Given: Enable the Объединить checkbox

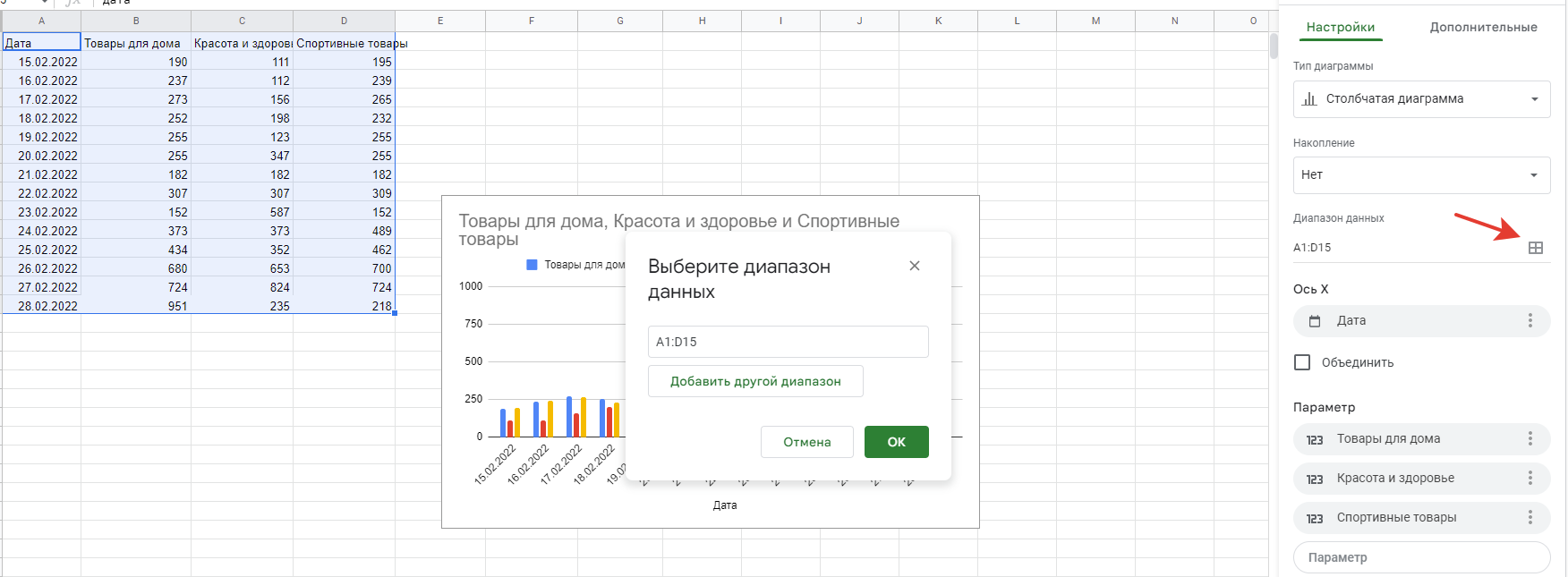Looking at the screenshot, I should (x=1302, y=362).
